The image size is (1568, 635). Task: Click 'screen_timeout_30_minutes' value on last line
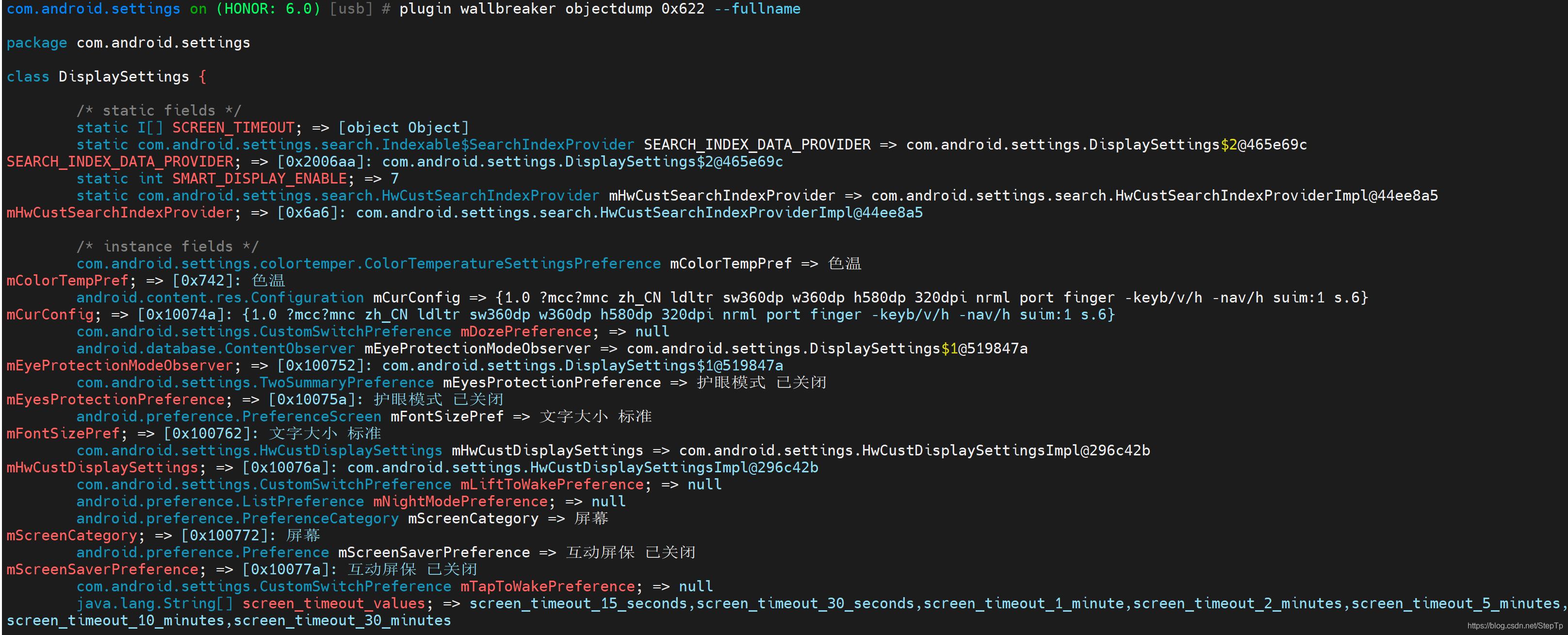pyautogui.click(x=342, y=621)
